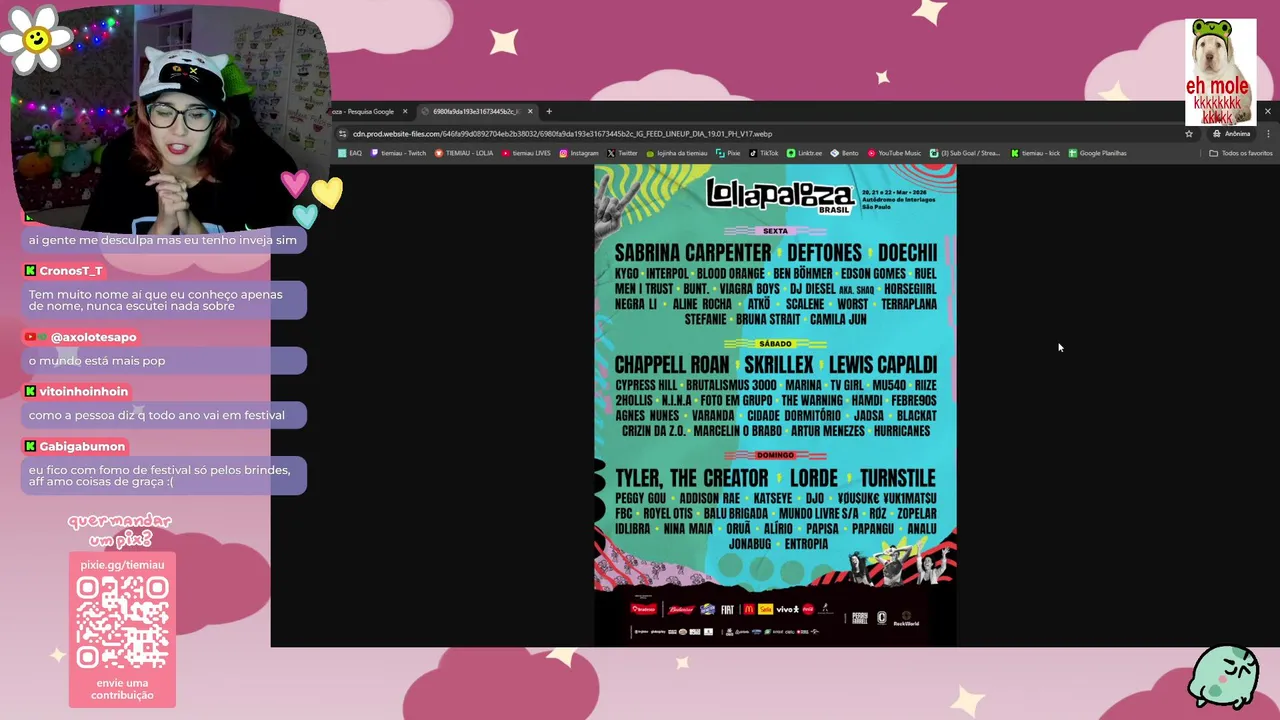Click the pixie.gg/tiemiau link text
Image resolution: width=1280 pixels, height=720 pixels.
(122, 565)
